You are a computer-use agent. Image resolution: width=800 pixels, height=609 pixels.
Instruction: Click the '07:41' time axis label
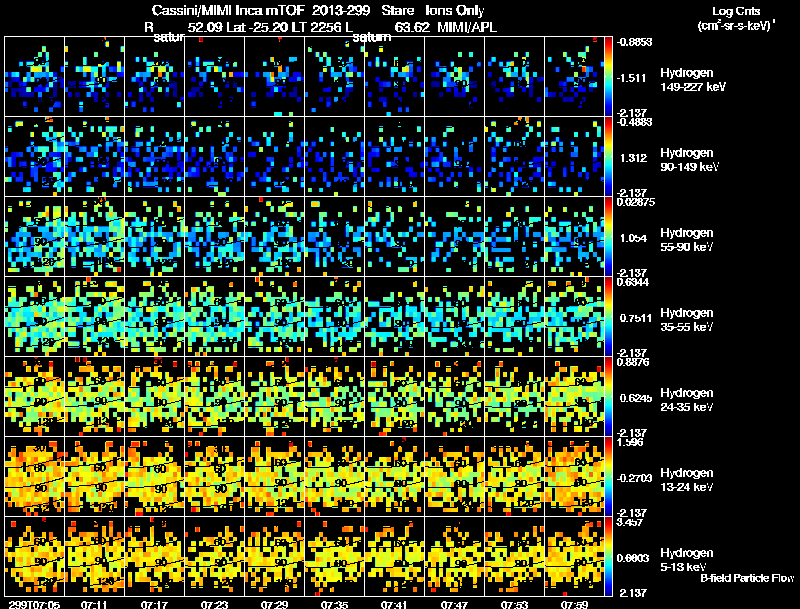(x=394, y=605)
